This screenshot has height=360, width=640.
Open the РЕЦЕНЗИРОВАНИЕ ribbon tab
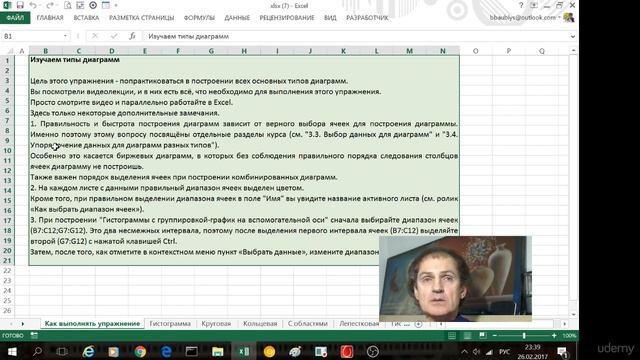click(287, 18)
